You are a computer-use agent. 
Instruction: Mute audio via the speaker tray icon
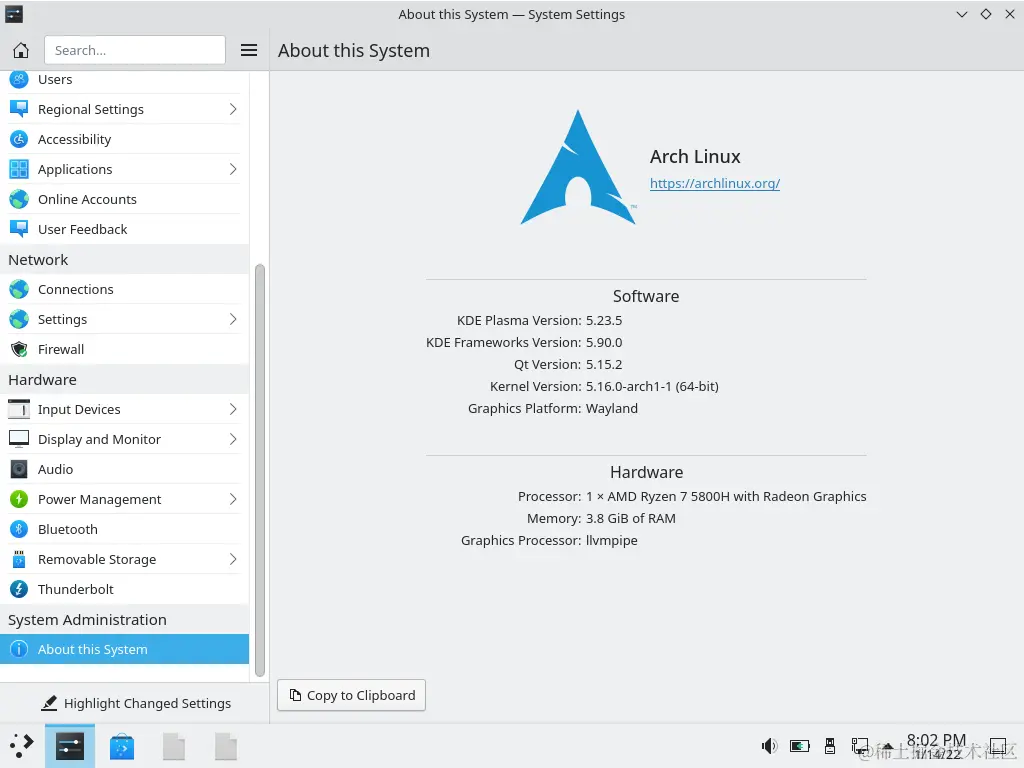769,746
